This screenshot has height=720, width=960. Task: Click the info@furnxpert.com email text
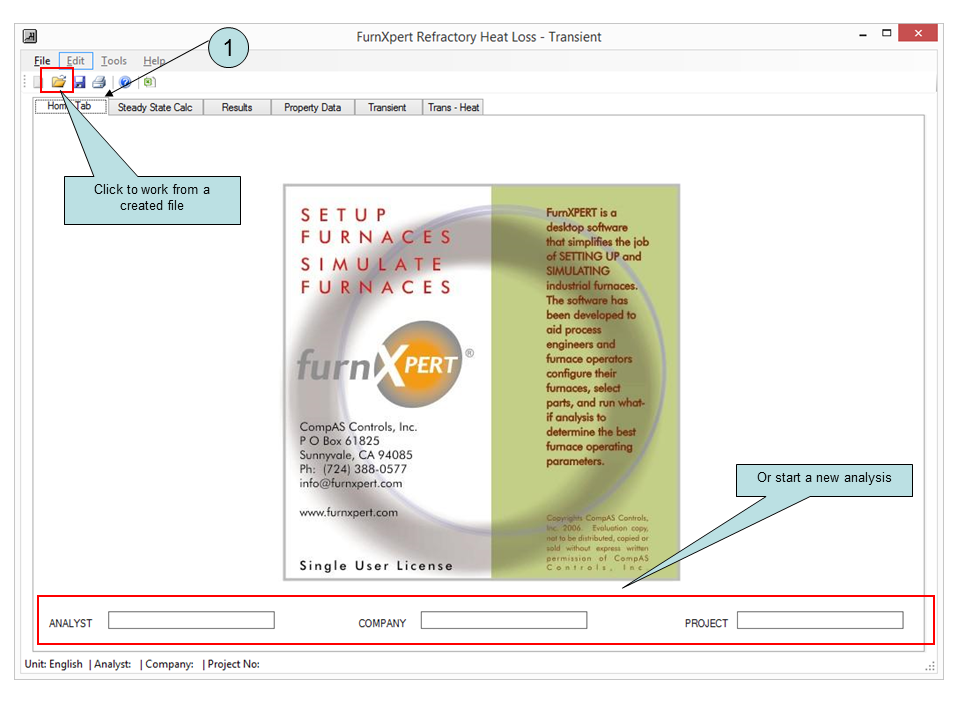pyautogui.click(x=351, y=483)
